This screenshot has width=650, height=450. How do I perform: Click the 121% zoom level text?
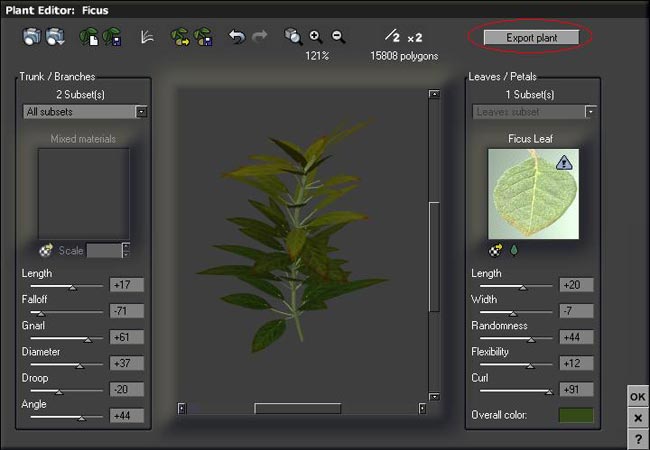(x=317, y=56)
